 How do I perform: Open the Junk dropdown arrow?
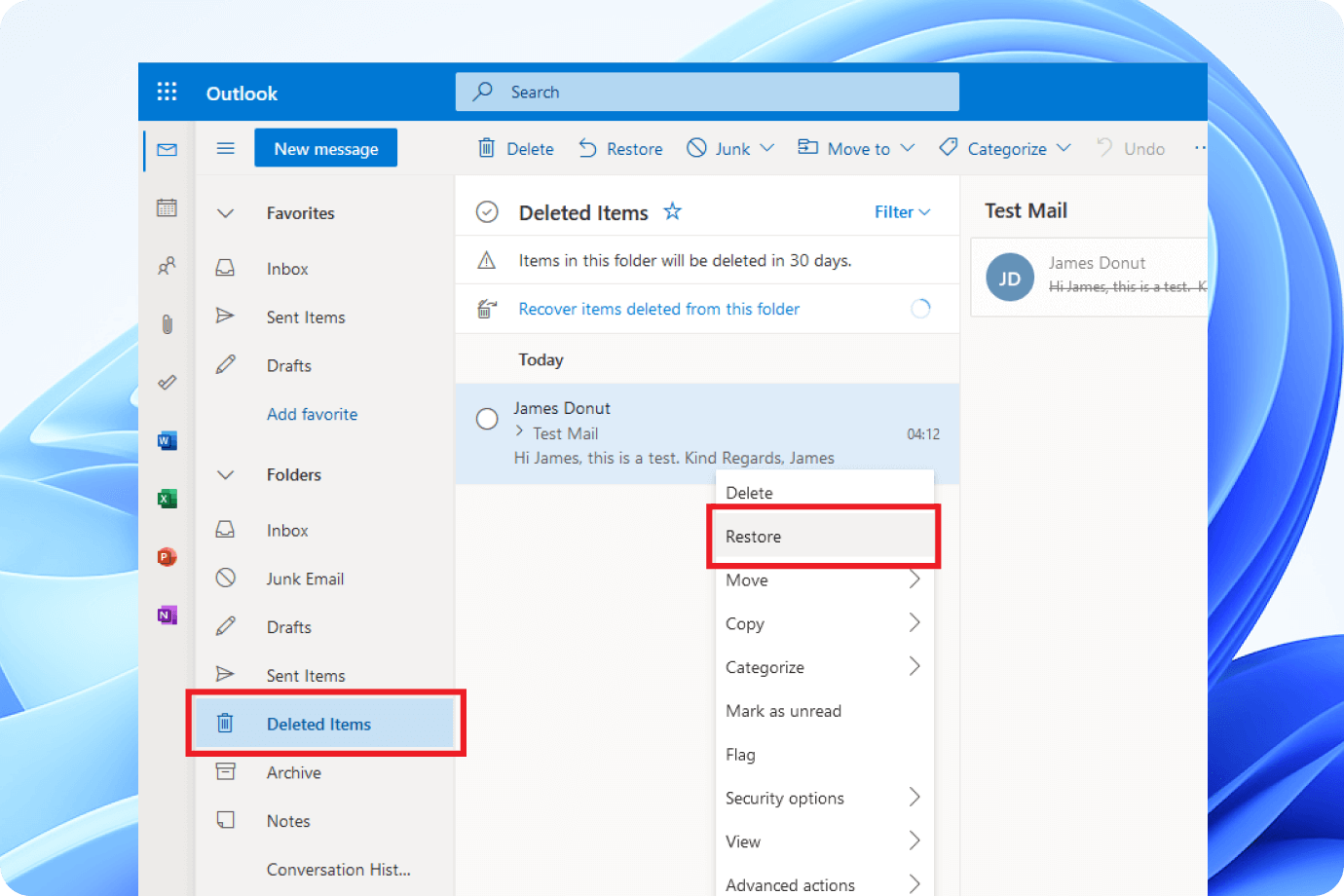click(x=767, y=148)
